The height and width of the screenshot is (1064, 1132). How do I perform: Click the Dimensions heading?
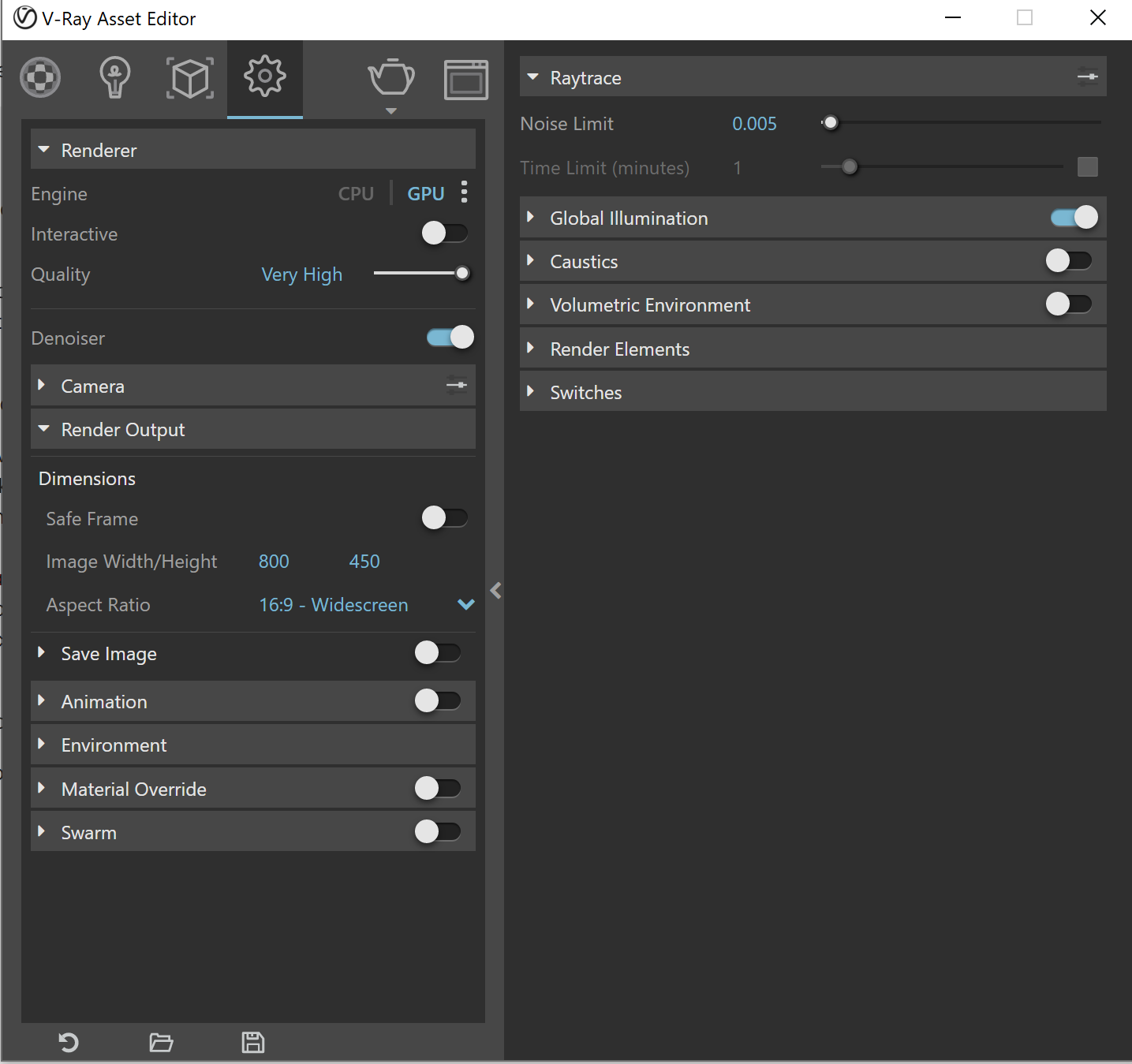87,479
